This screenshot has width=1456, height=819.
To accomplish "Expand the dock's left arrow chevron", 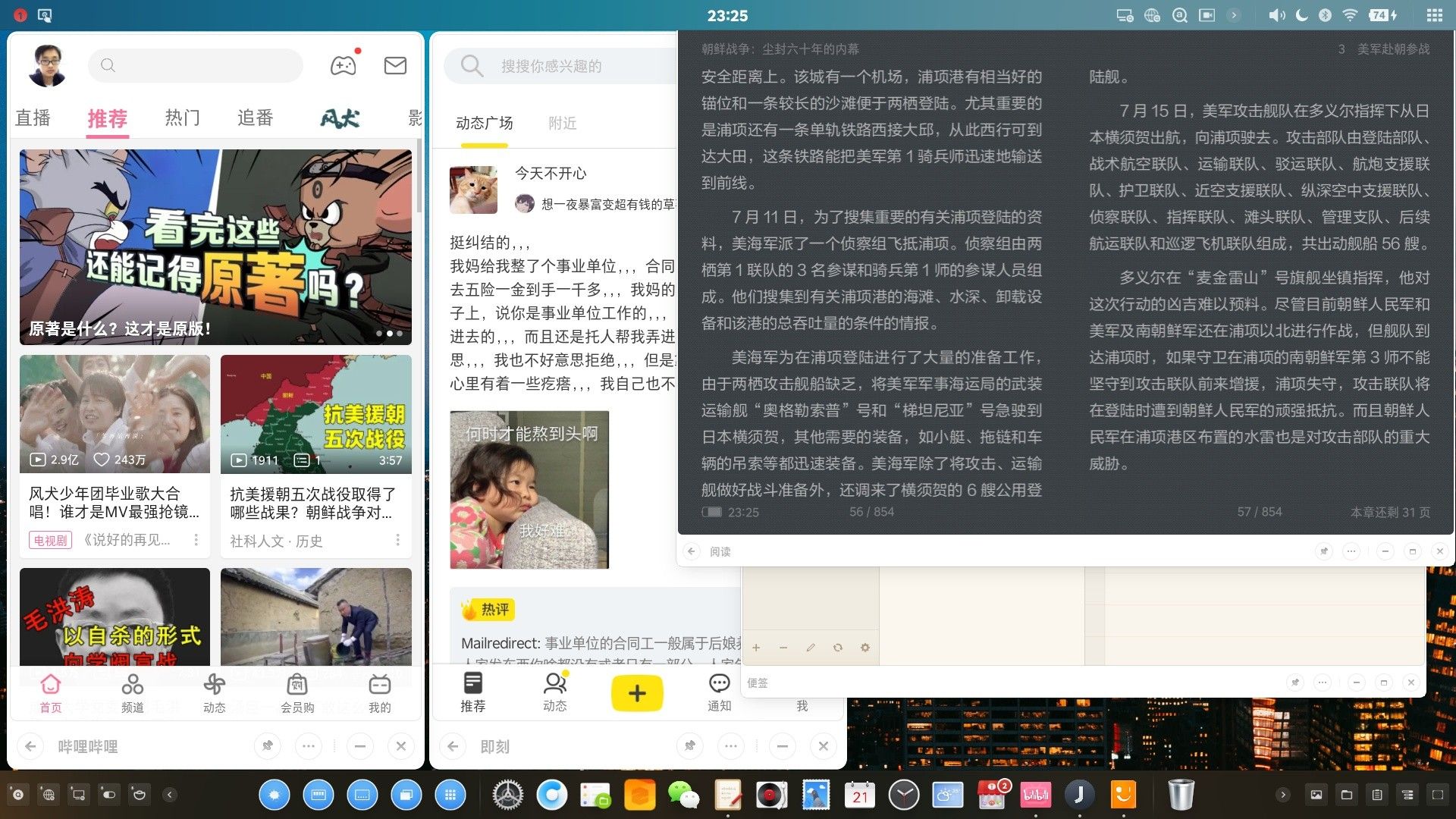I will (170, 795).
